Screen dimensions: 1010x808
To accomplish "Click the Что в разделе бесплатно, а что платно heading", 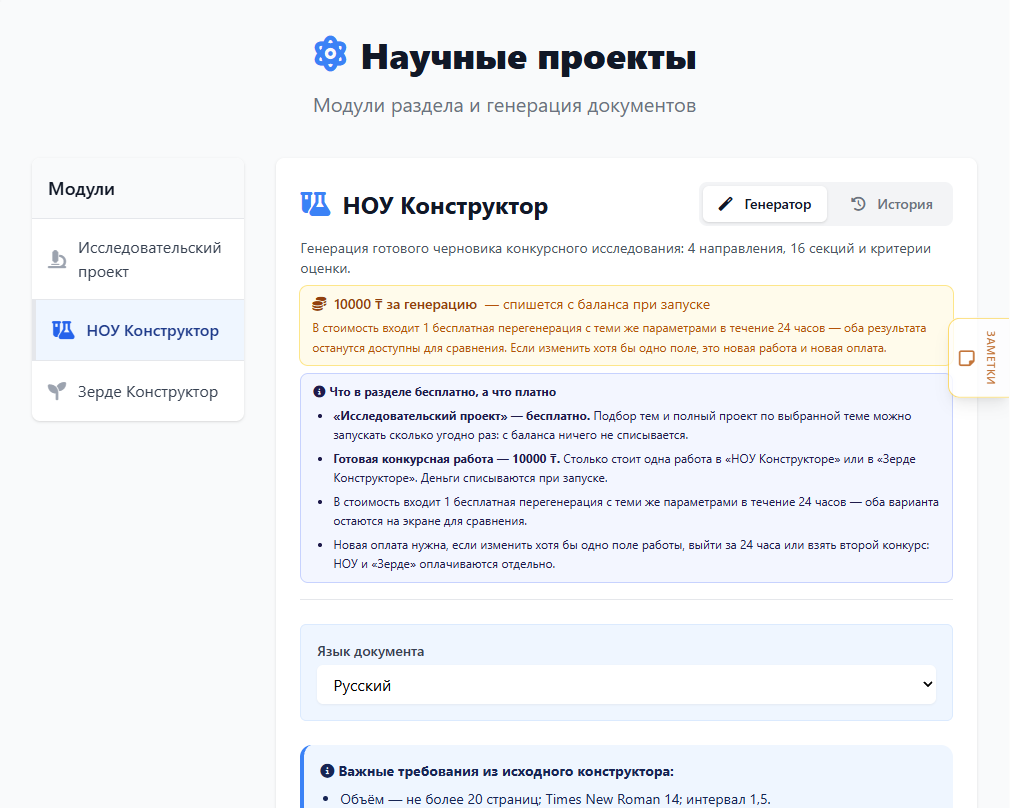I will pyautogui.click(x=443, y=392).
